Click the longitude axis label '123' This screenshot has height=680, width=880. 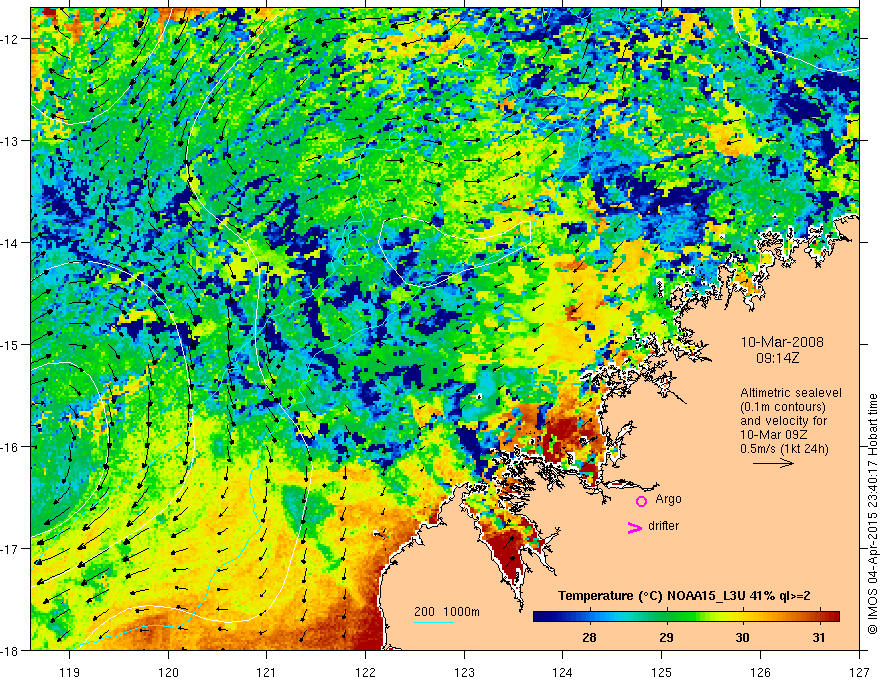click(x=464, y=672)
